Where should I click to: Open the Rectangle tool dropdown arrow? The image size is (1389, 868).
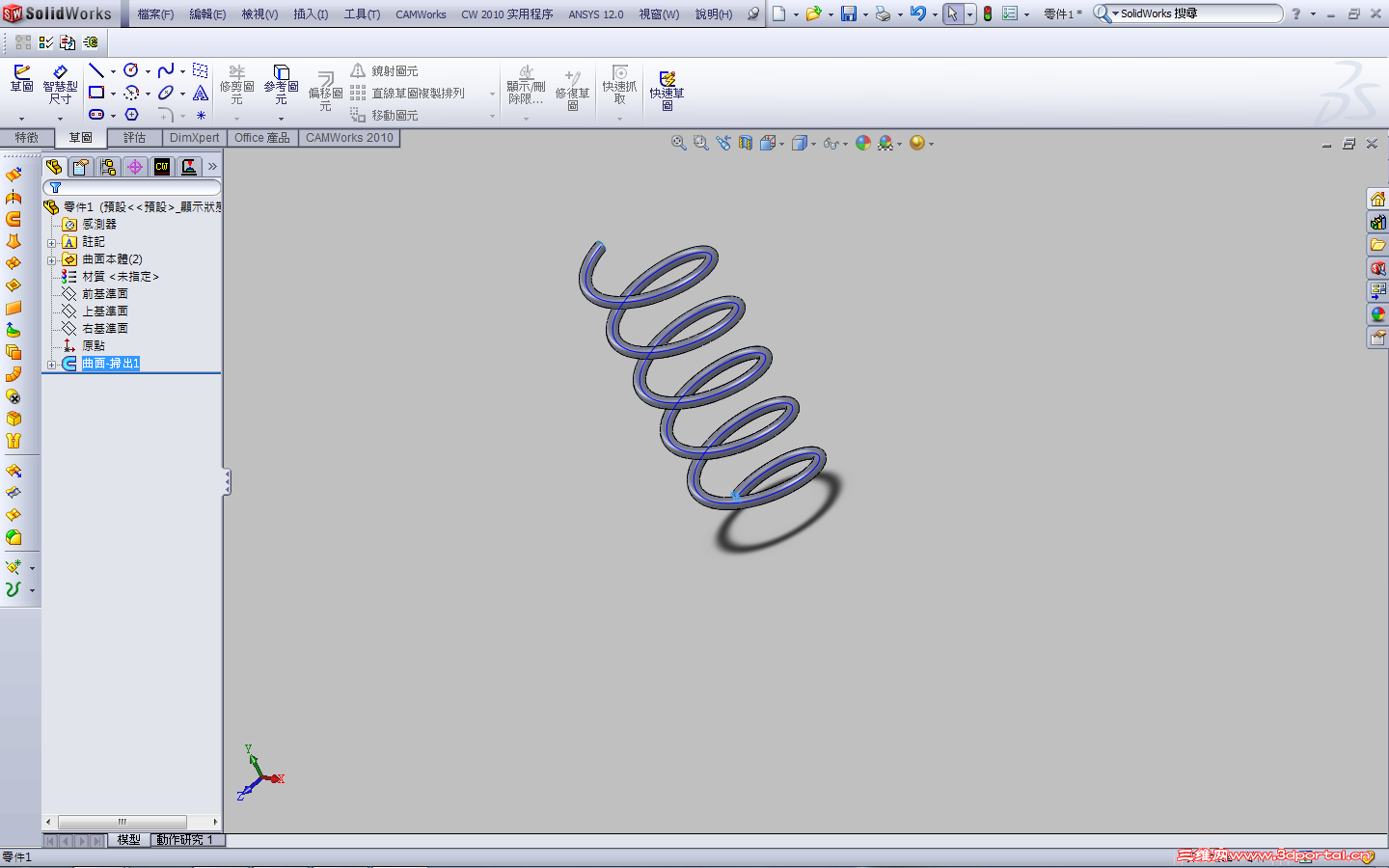[x=113, y=94]
